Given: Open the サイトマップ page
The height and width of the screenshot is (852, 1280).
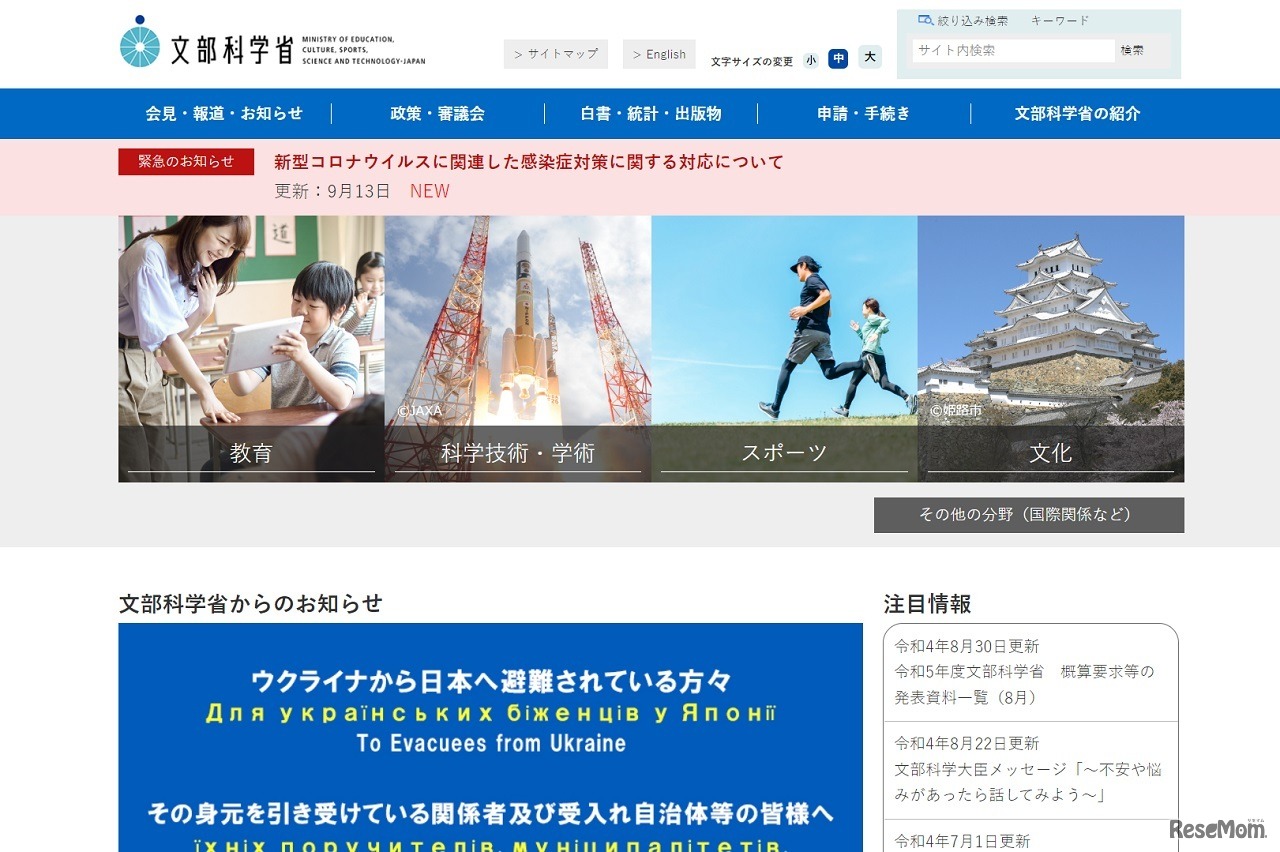Looking at the screenshot, I should (556, 54).
